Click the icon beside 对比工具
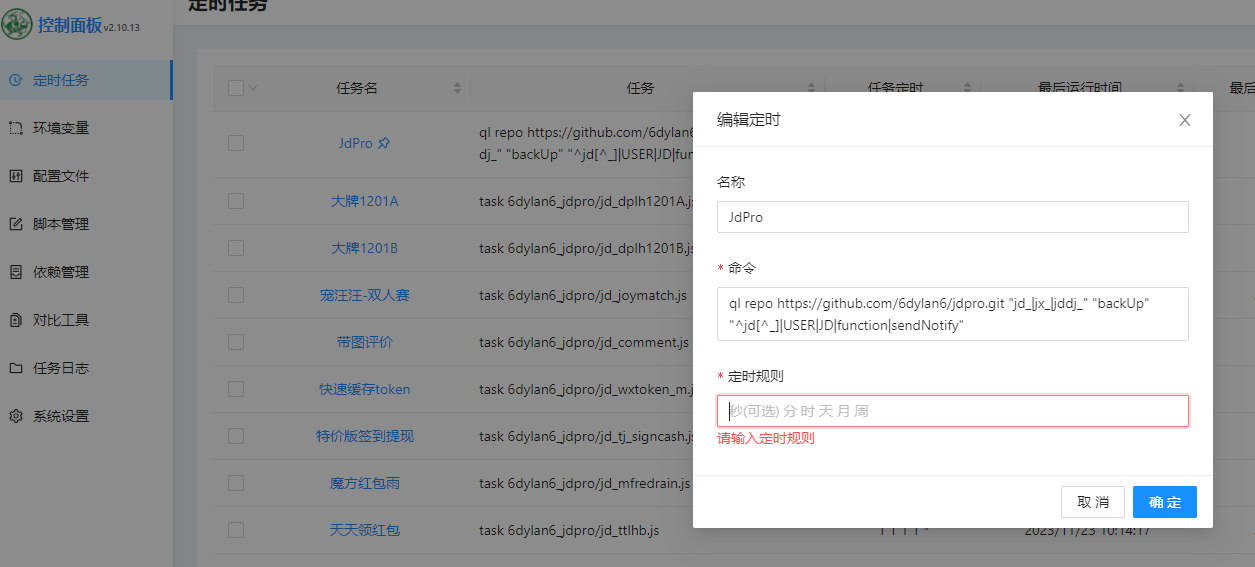Screen dimensions: 1255x567 tap(16, 320)
